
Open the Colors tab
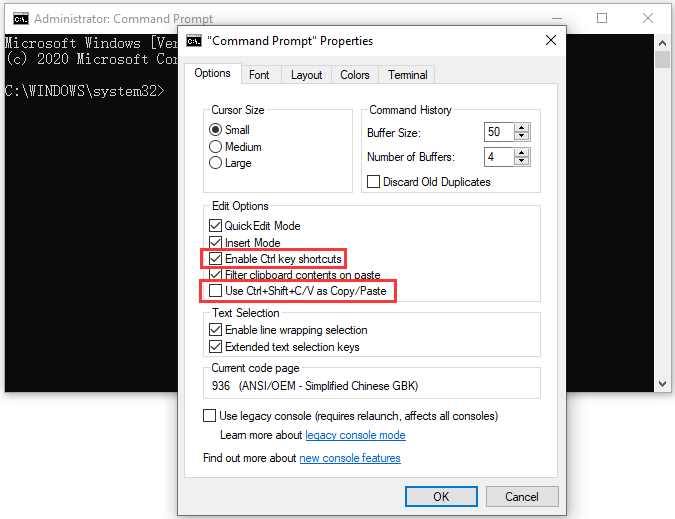tap(354, 75)
